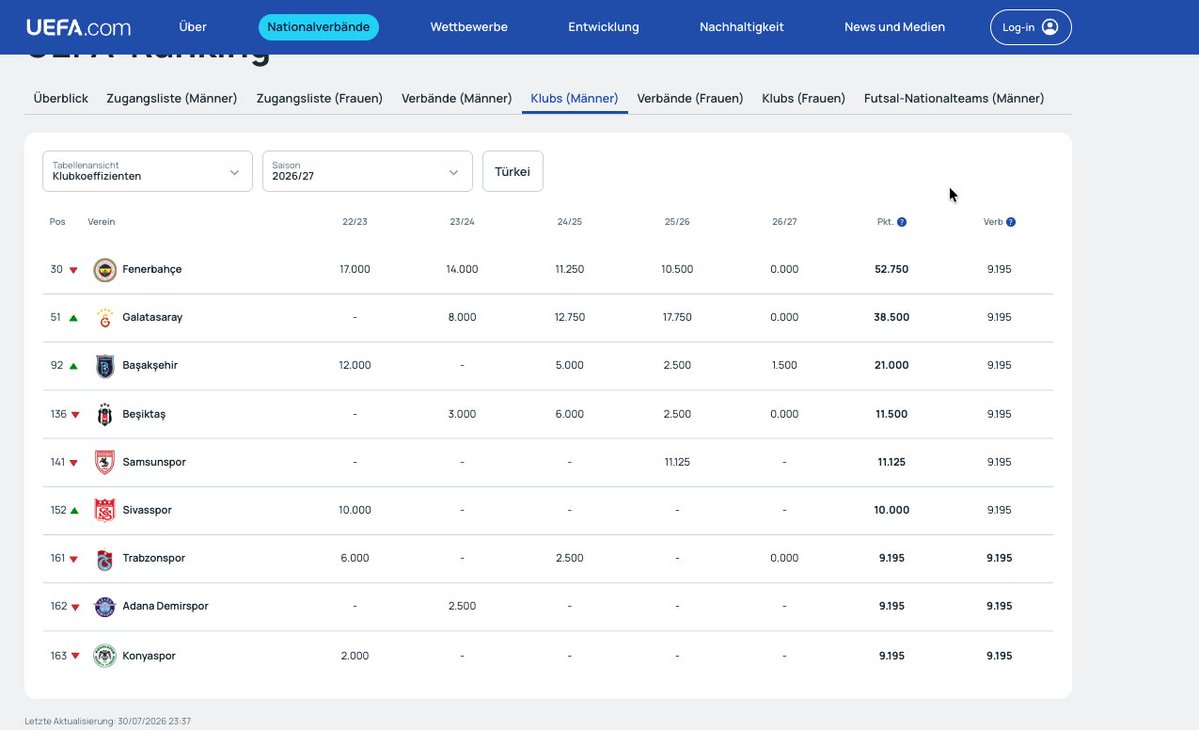Click Adana Demirspor's 23/24 value 2.500
This screenshot has width=1199, height=730.
tap(462, 606)
